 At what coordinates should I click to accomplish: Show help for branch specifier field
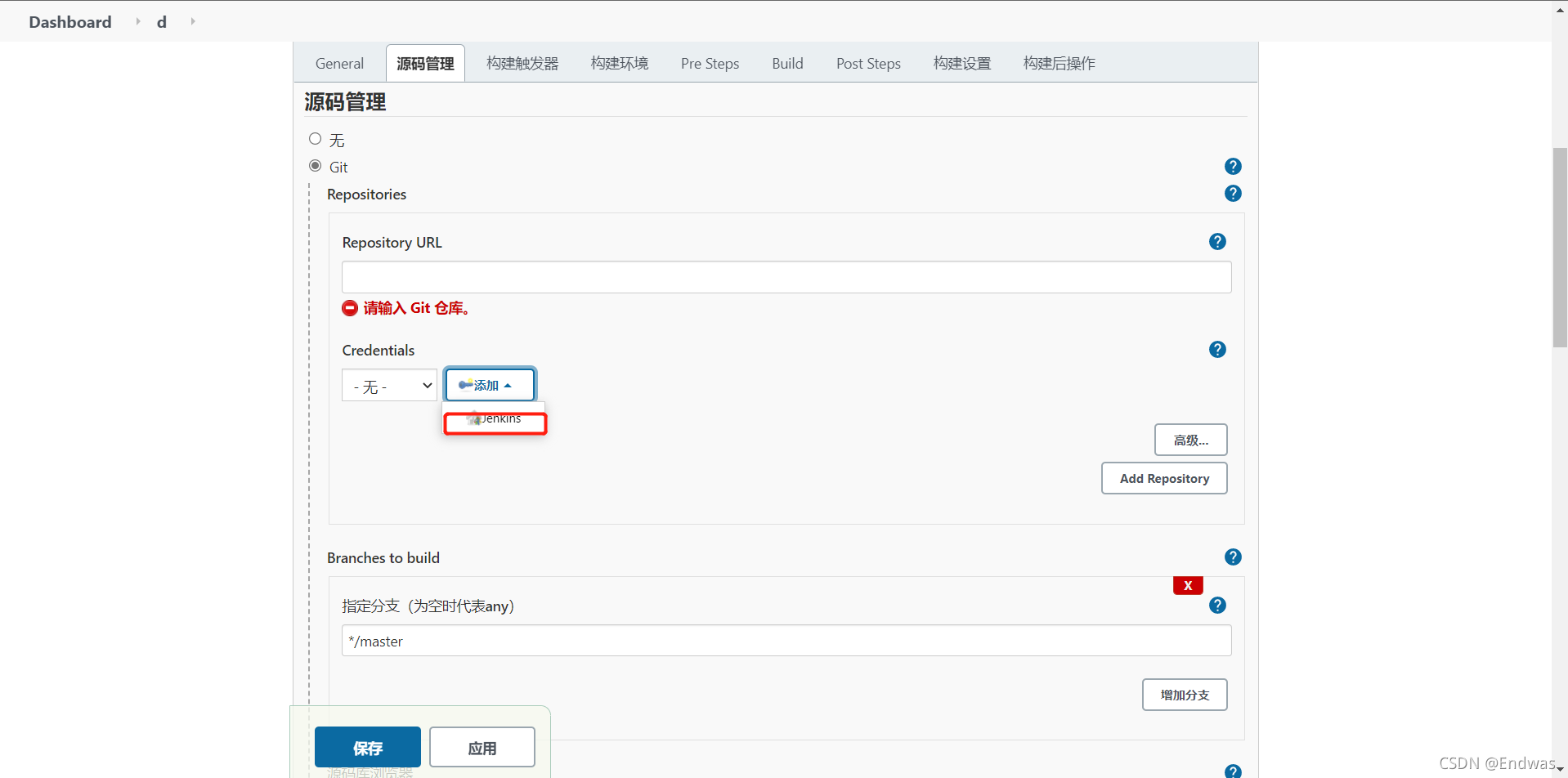(1217, 606)
